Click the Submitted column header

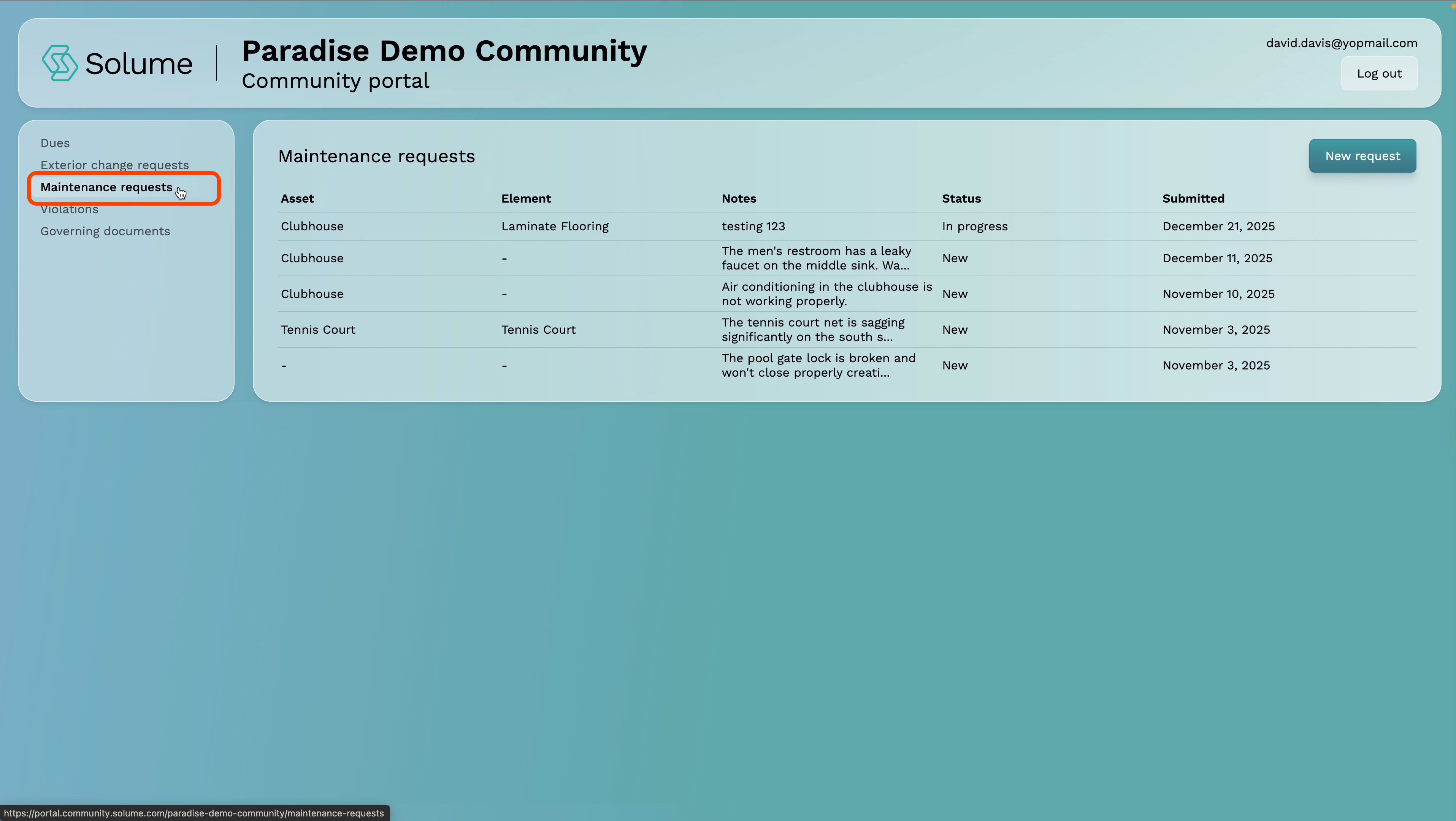point(1193,198)
